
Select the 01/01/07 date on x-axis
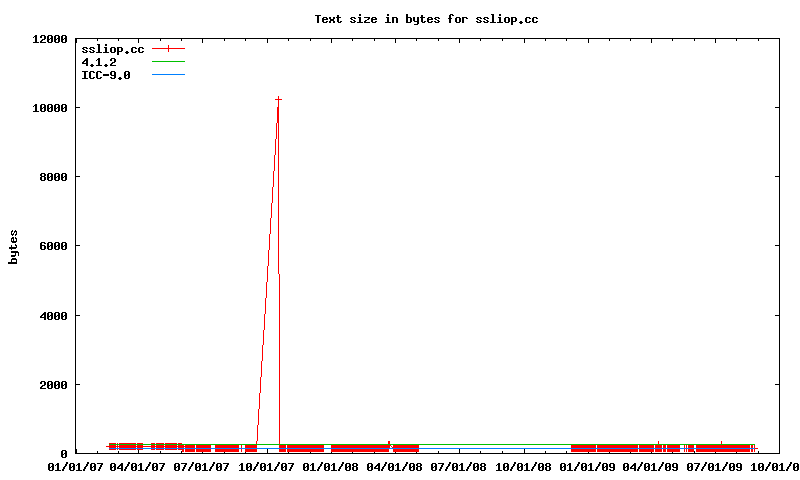[75, 466]
